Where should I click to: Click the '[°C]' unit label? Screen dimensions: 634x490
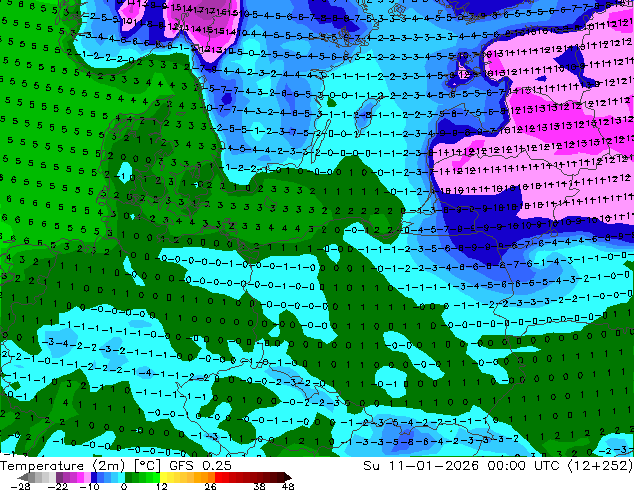coord(147,466)
